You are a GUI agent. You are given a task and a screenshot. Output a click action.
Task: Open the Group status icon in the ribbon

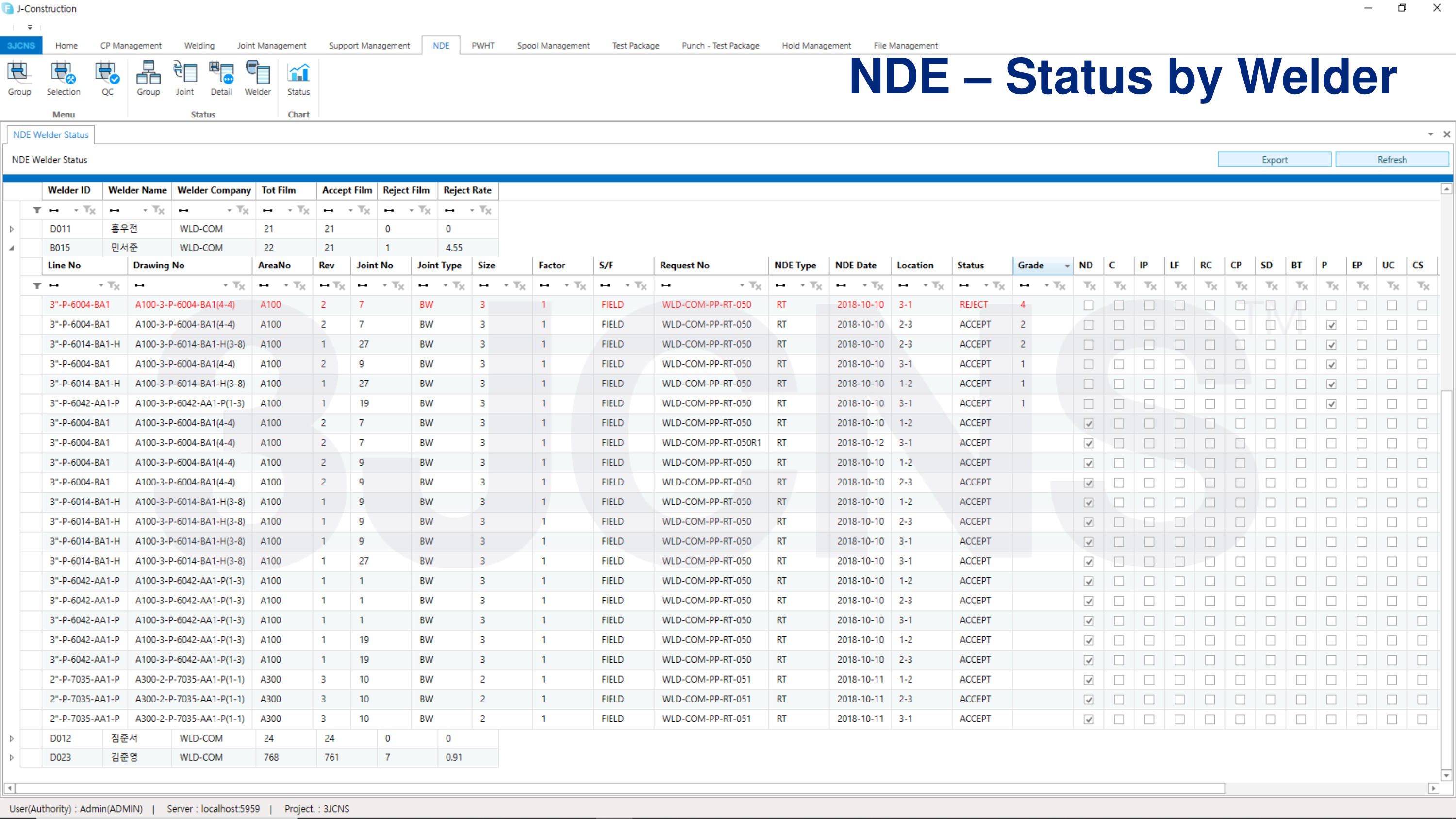(148, 79)
